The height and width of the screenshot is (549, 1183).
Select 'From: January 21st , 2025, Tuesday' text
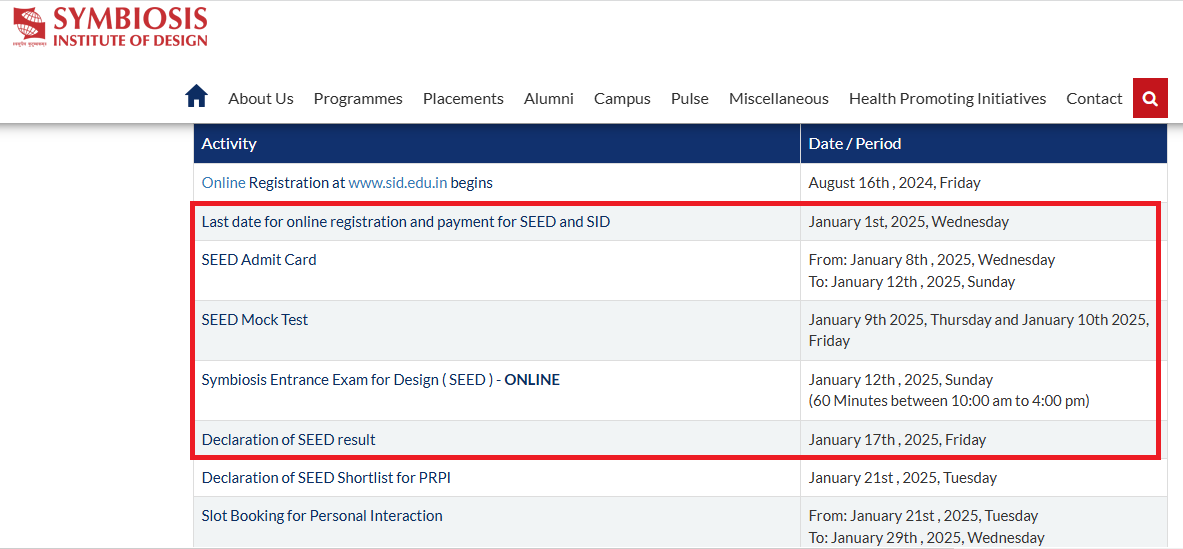923,516
